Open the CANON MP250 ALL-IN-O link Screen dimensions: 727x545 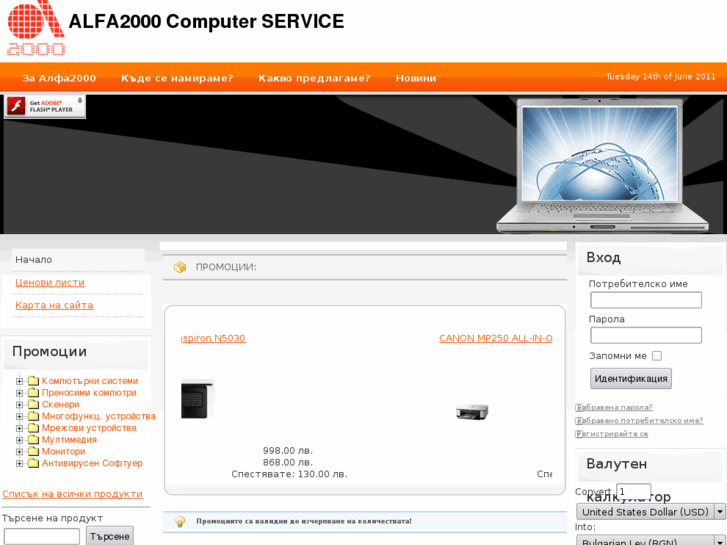coord(496,338)
